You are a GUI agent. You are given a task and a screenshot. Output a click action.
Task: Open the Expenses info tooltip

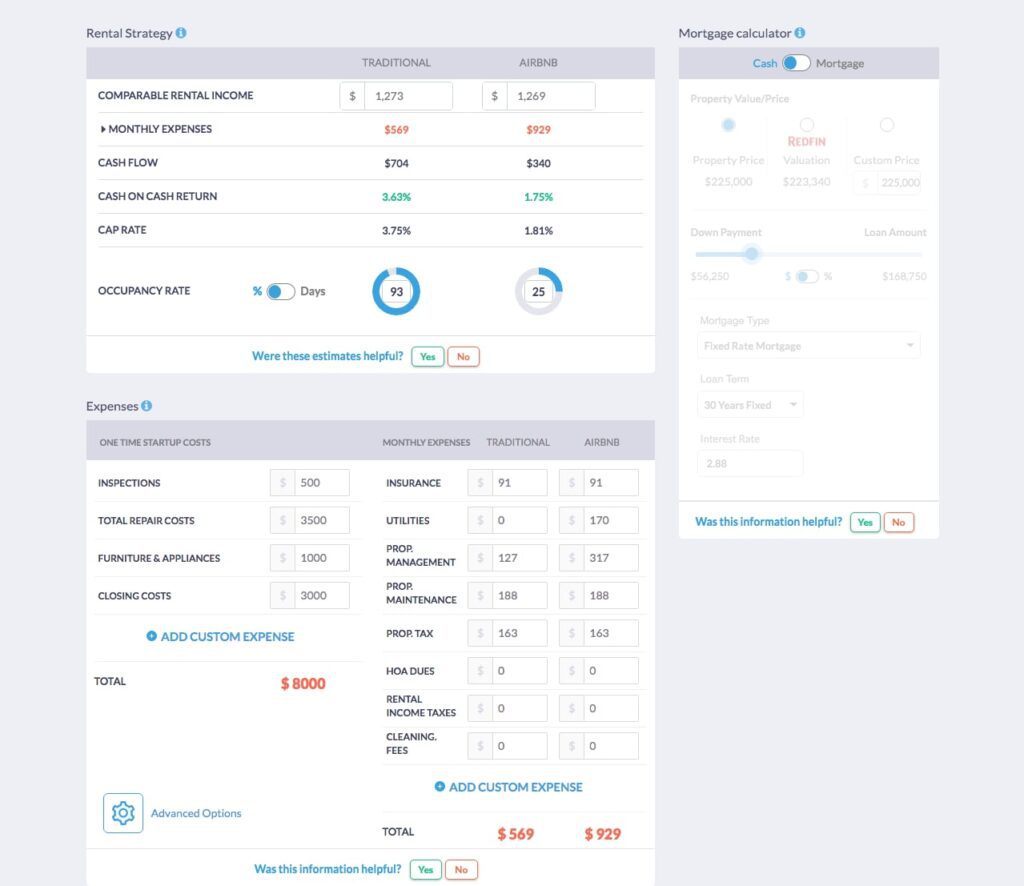click(148, 406)
